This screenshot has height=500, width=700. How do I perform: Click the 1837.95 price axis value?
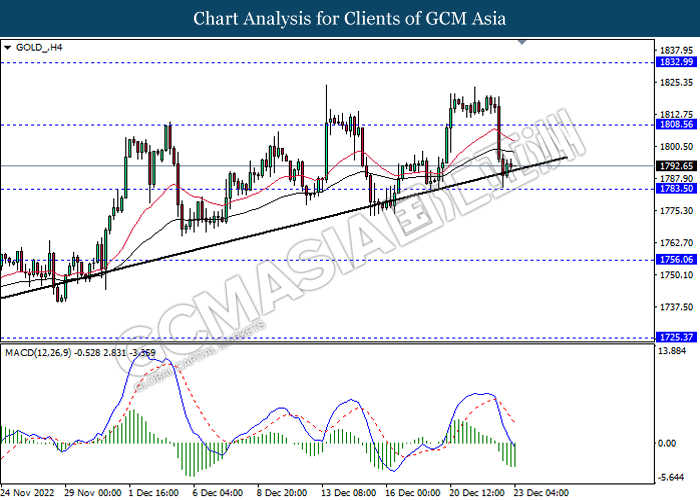[x=676, y=50]
